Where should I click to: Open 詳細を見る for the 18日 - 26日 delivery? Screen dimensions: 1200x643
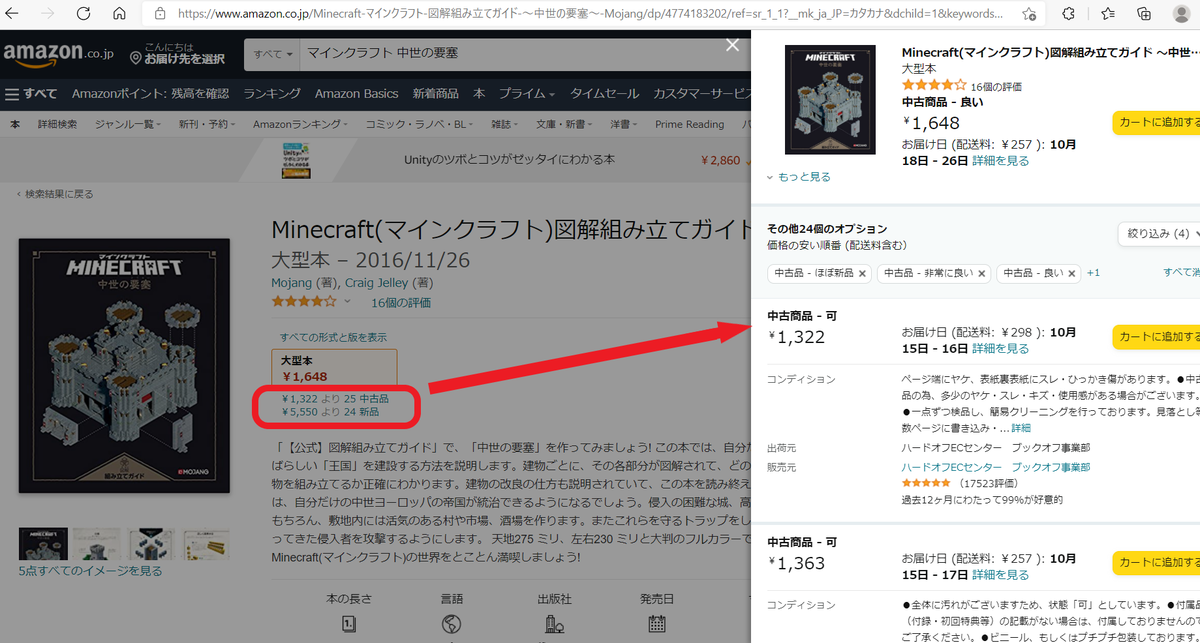point(1001,160)
